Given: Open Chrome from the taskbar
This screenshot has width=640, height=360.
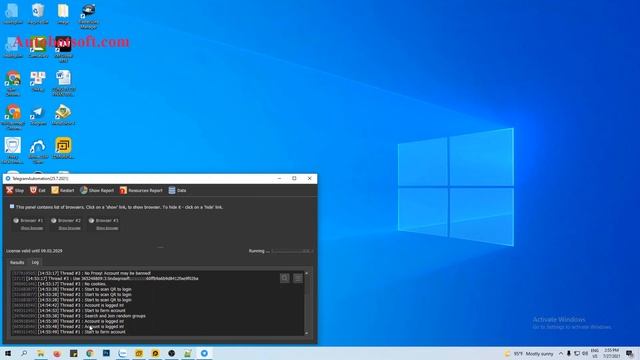Looking at the screenshot, I should (90, 353).
